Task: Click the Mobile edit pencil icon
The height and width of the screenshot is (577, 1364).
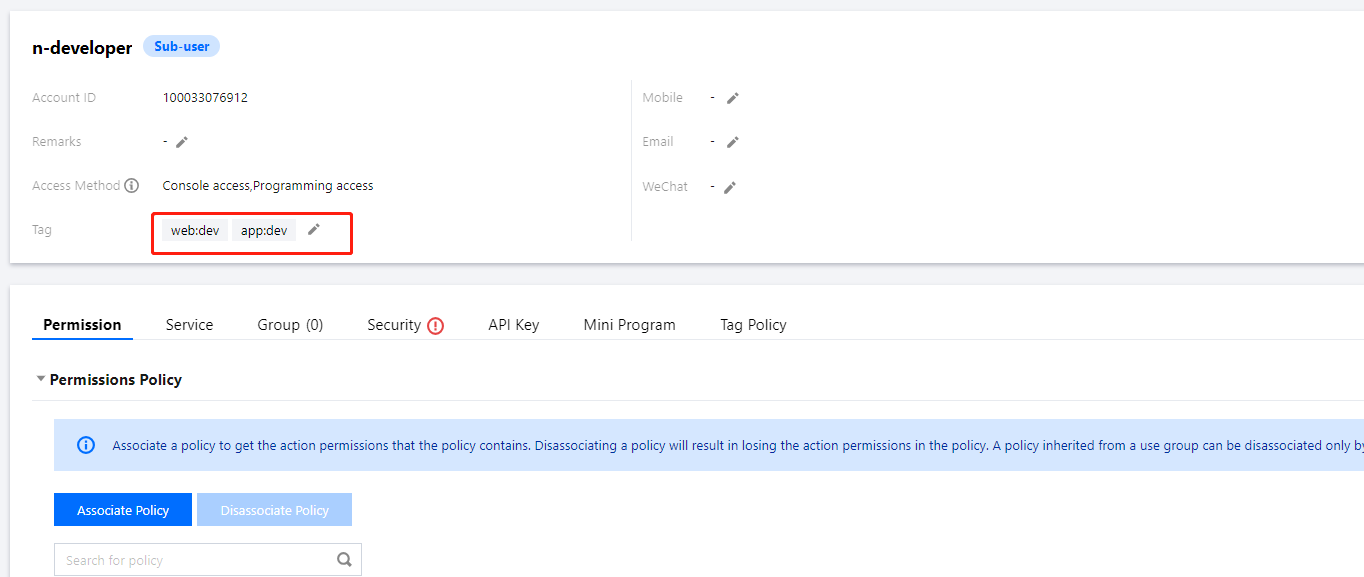Action: tap(733, 98)
